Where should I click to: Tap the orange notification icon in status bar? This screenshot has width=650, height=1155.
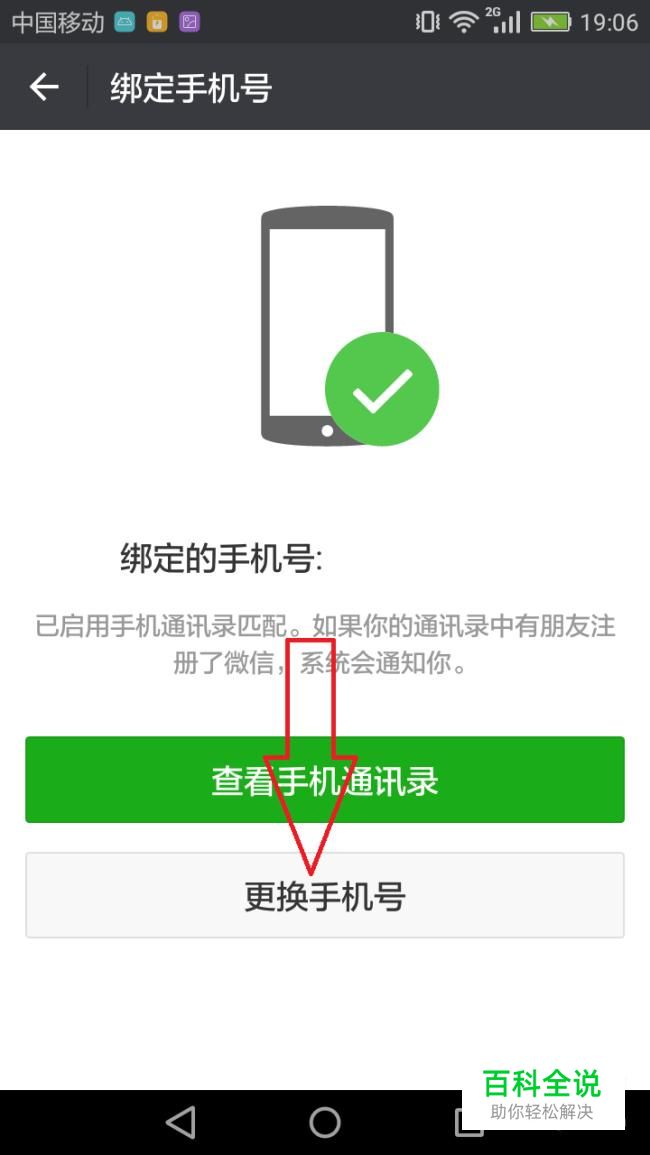pyautogui.click(x=157, y=23)
